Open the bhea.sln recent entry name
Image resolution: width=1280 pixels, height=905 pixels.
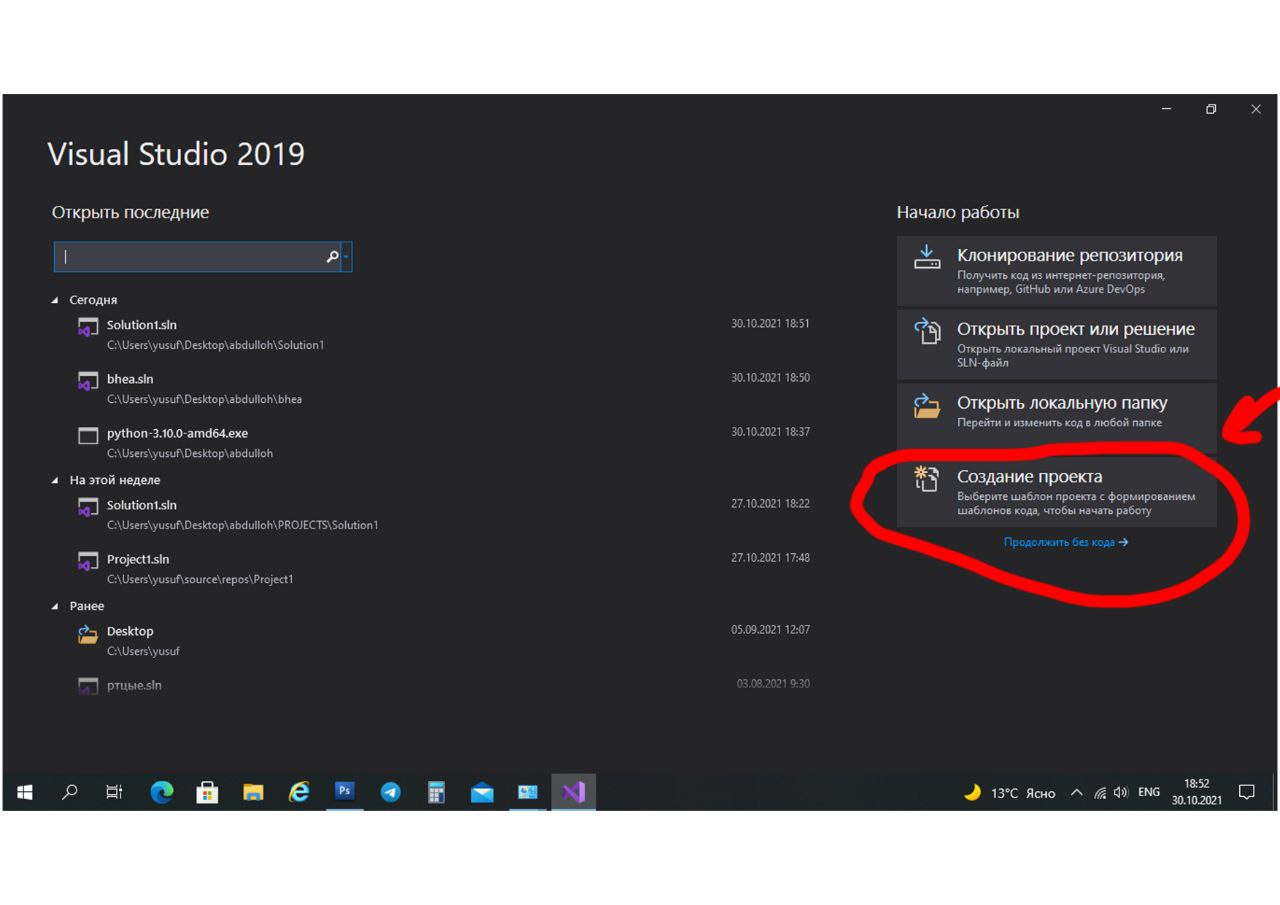(130, 379)
